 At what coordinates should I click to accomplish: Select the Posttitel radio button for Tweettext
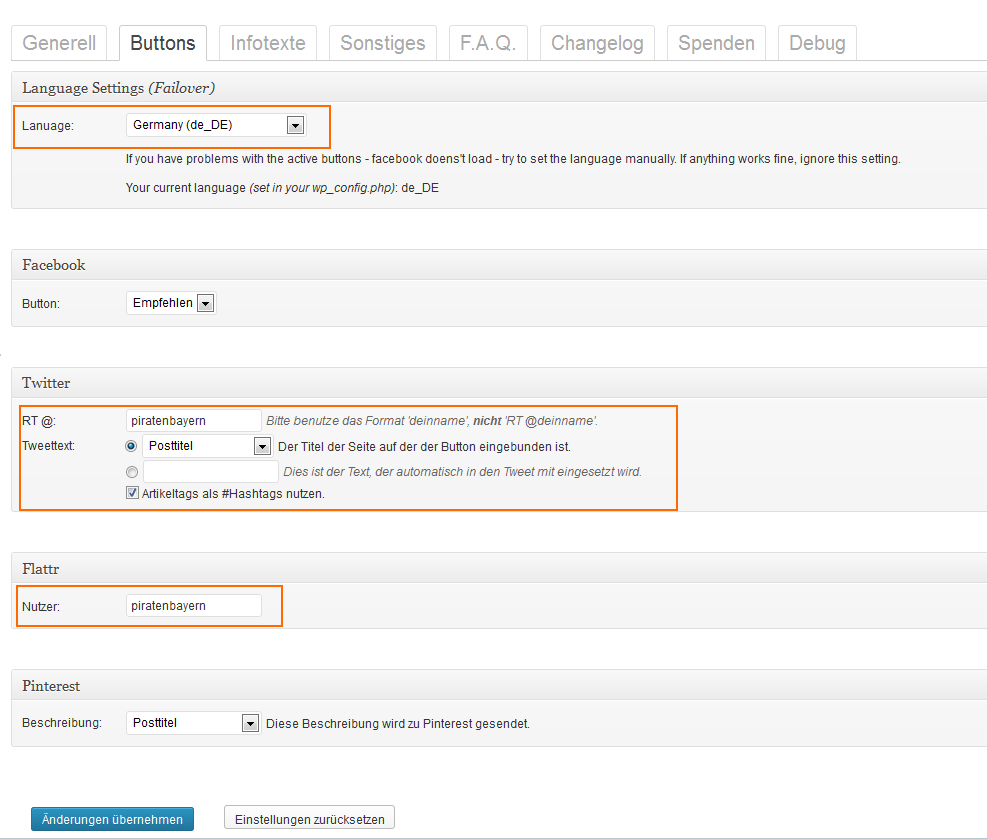coord(132,446)
